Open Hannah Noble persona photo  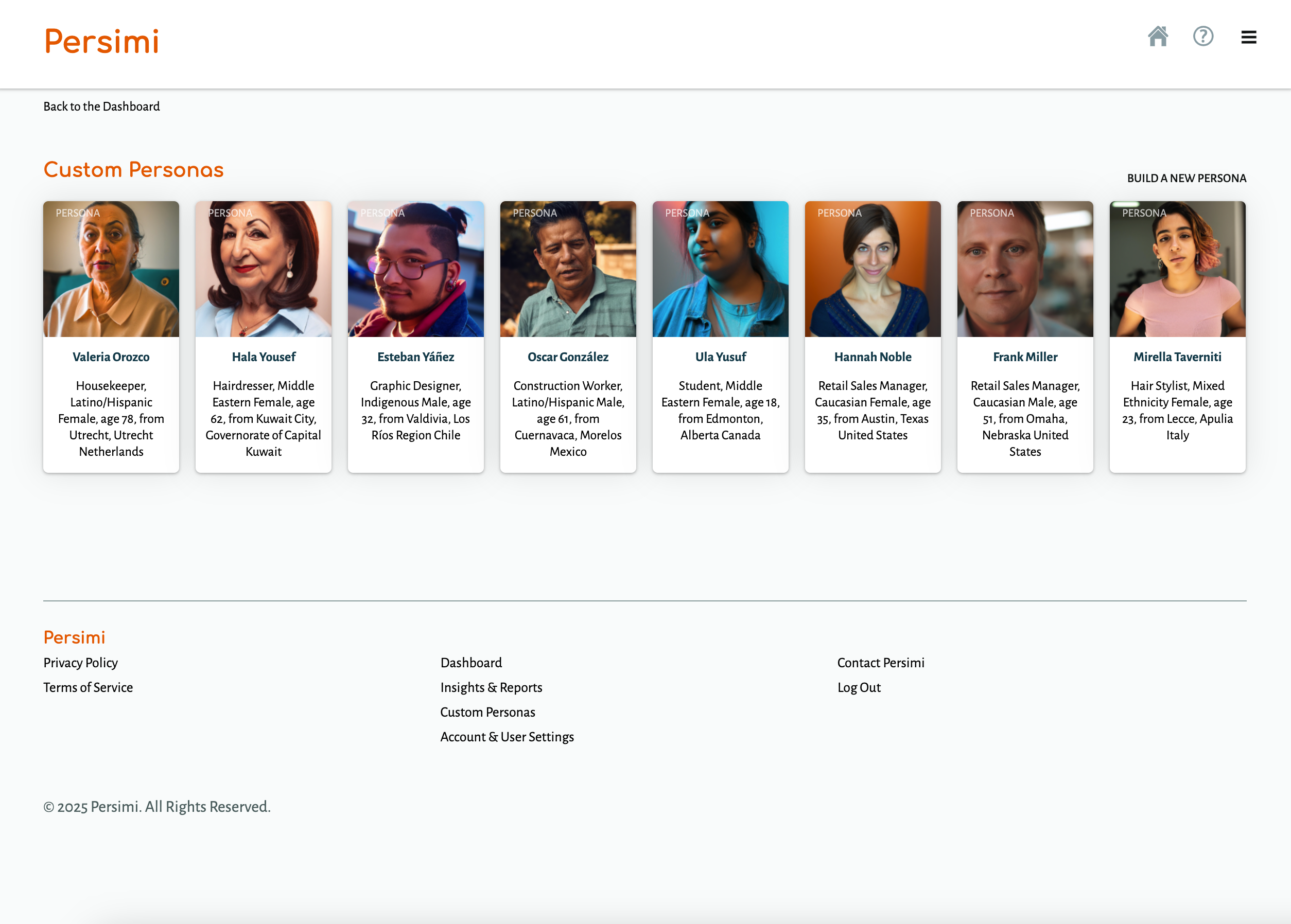pyautogui.click(x=873, y=269)
